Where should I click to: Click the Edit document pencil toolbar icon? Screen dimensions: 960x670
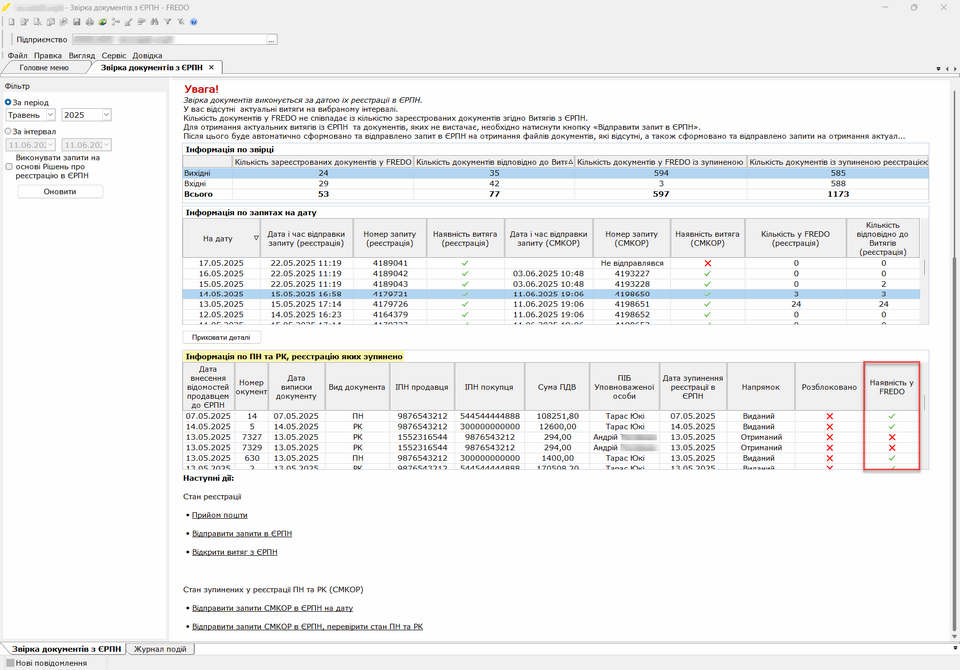point(24,21)
